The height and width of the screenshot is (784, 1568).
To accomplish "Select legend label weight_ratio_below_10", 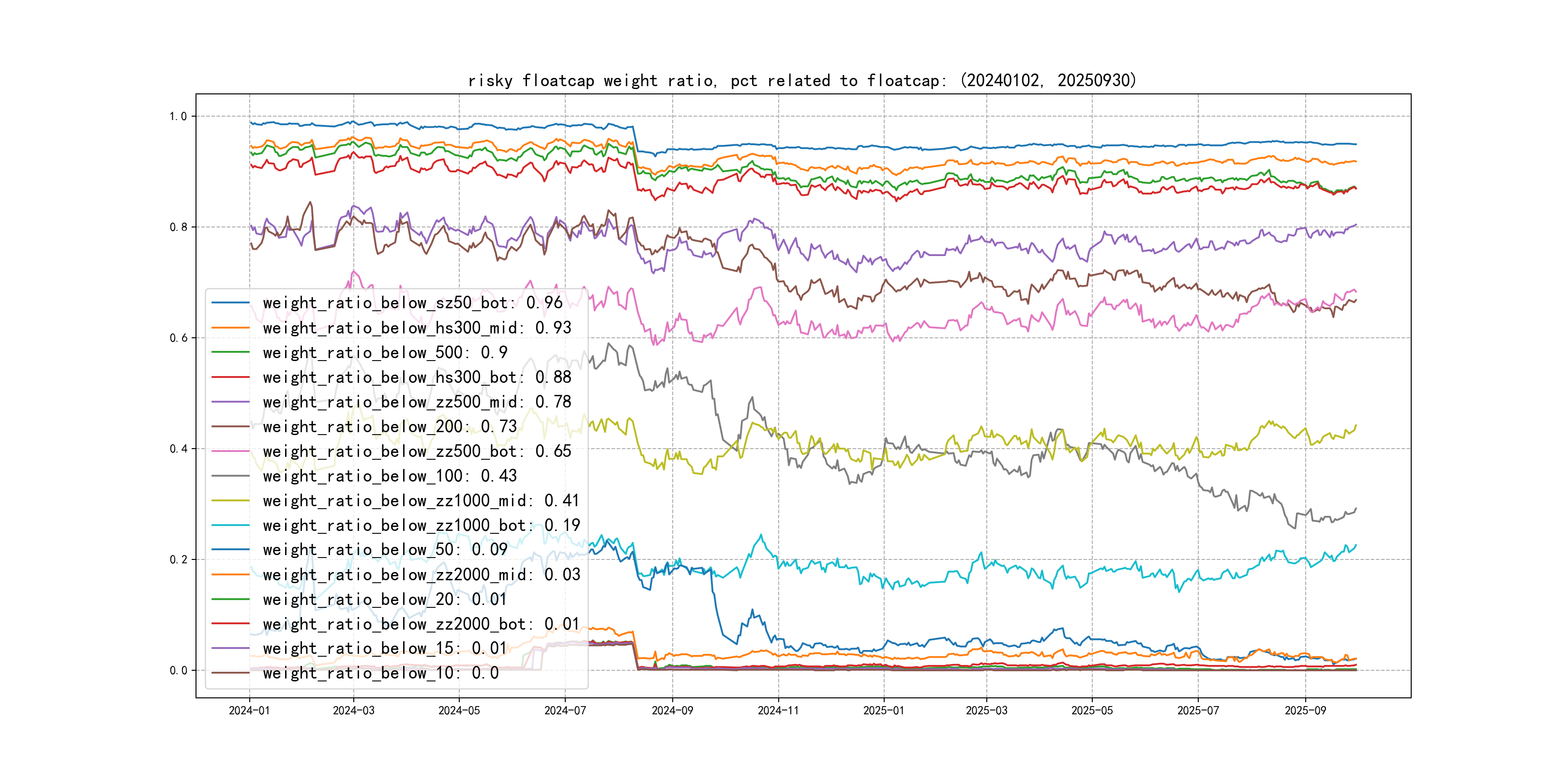I will tap(380, 673).
